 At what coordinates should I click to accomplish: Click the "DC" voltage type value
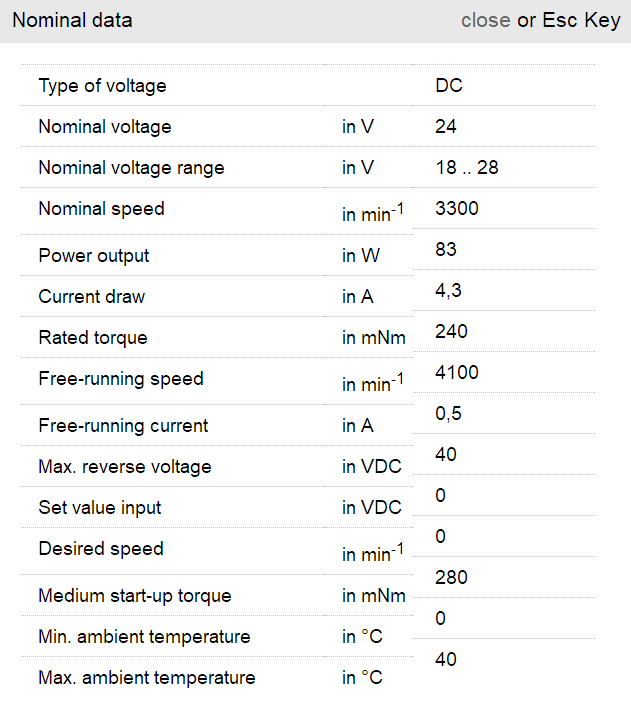pos(449,86)
